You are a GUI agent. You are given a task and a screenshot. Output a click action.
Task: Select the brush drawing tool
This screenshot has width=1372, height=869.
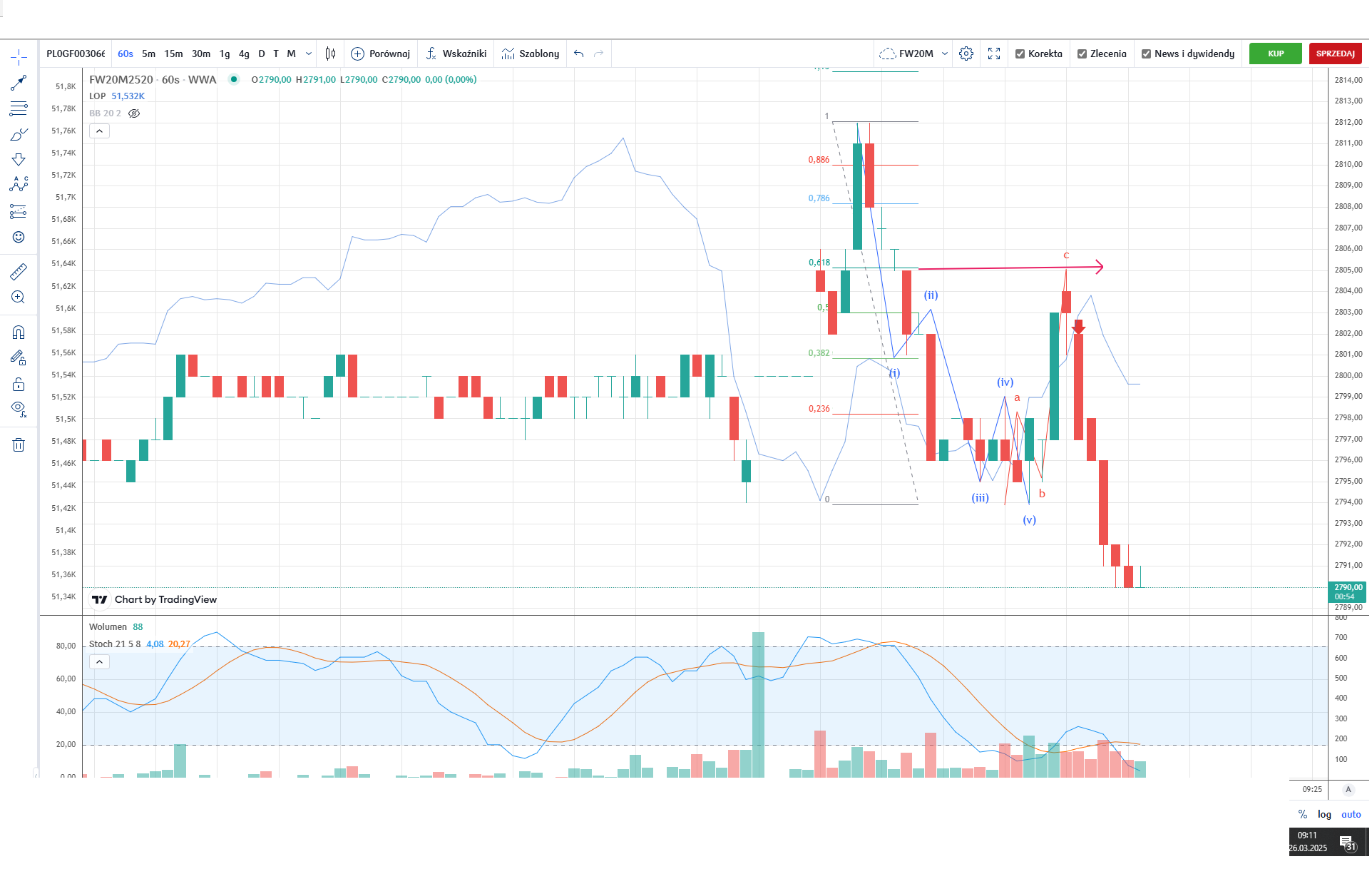(x=19, y=134)
